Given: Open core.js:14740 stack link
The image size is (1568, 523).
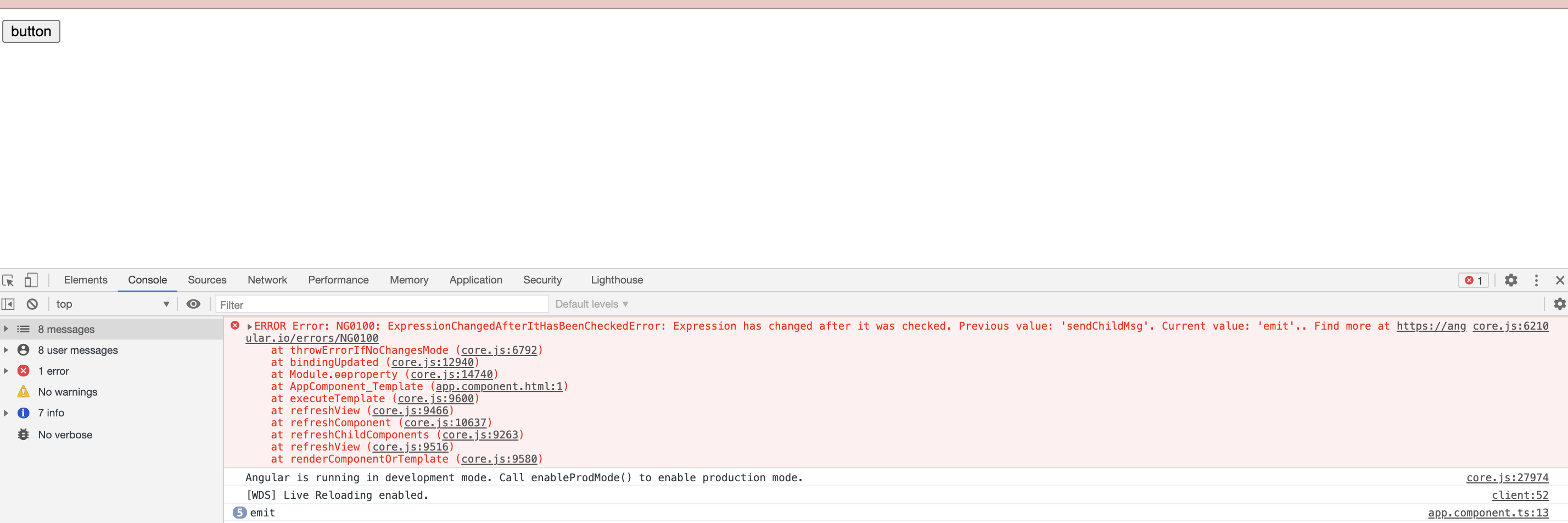Looking at the screenshot, I should 452,375.
